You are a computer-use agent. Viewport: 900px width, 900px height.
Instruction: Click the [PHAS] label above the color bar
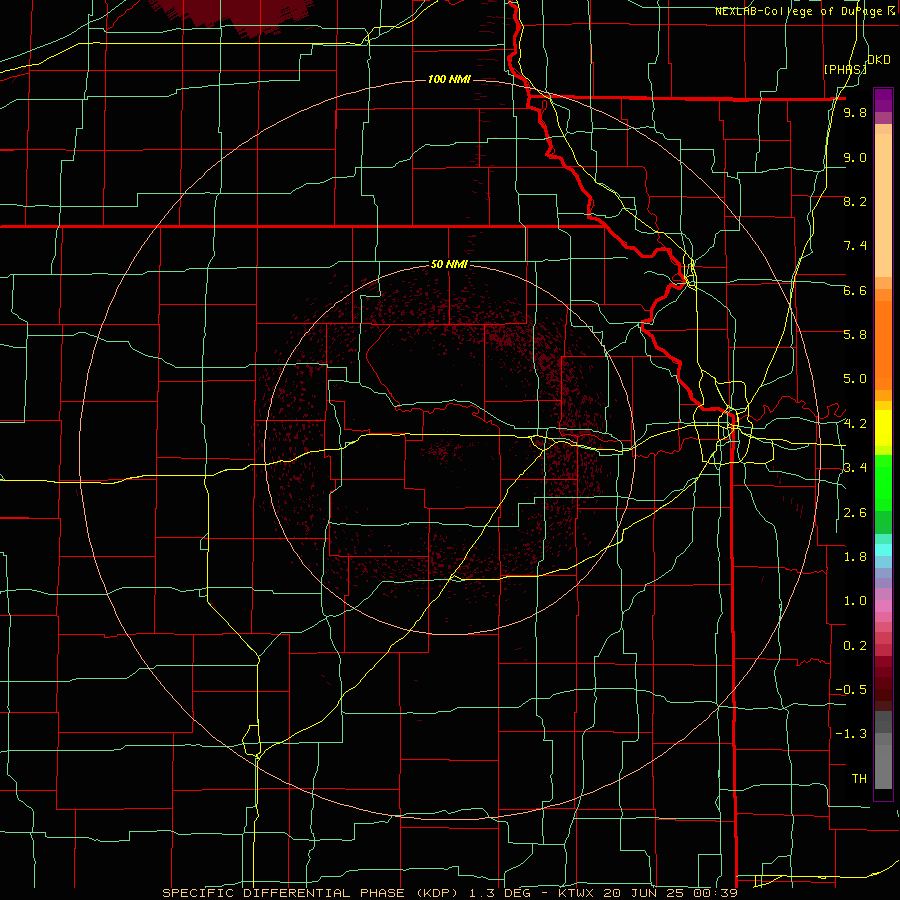click(845, 69)
